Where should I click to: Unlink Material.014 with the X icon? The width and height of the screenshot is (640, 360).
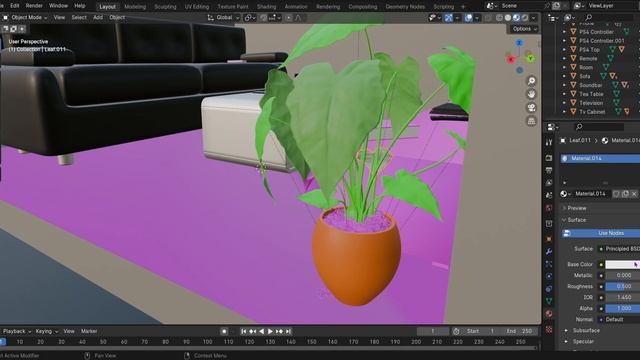(634, 194)
